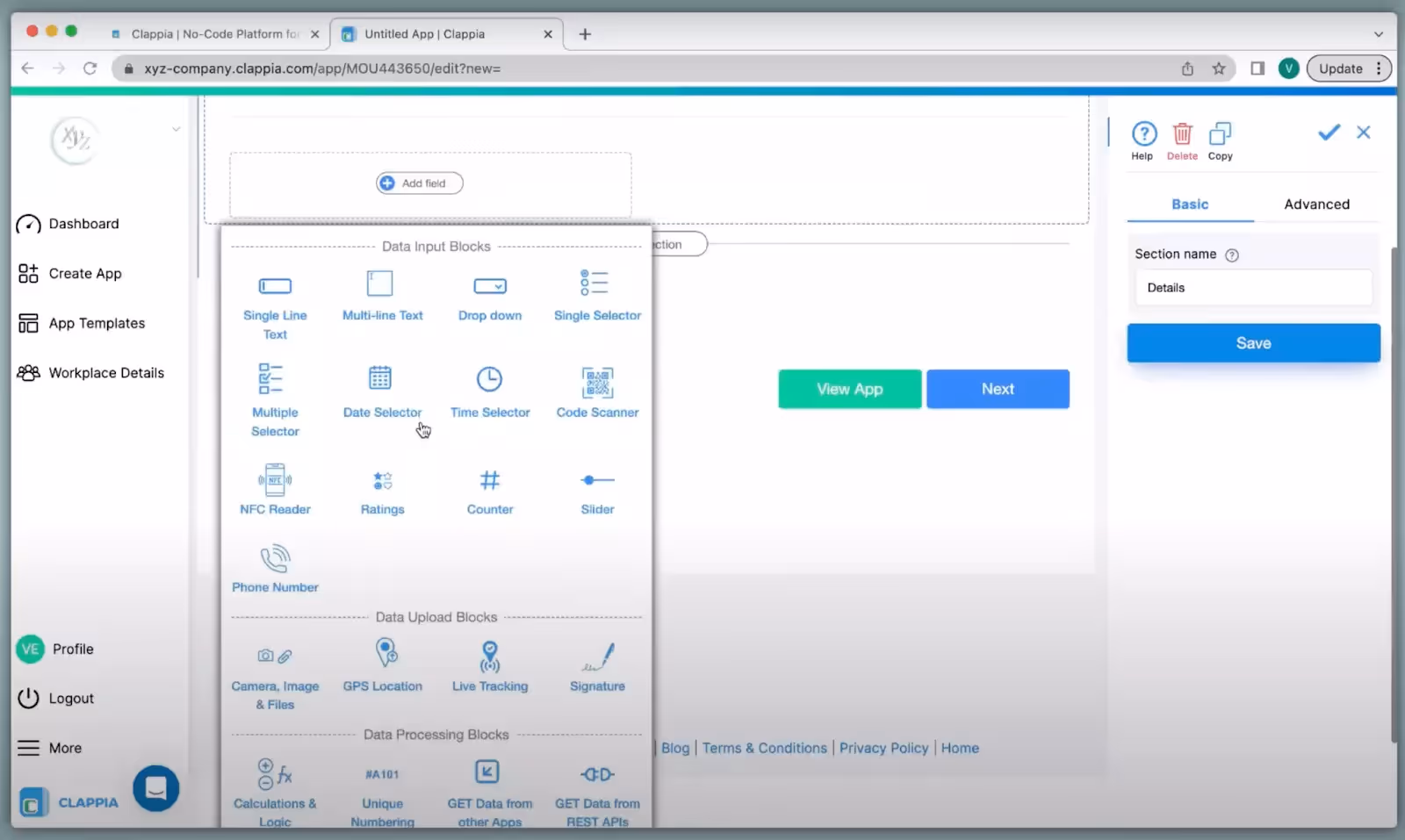Viewport: 1405px width, 840px height.
Task: Go to App Templates
Action: 81,323
